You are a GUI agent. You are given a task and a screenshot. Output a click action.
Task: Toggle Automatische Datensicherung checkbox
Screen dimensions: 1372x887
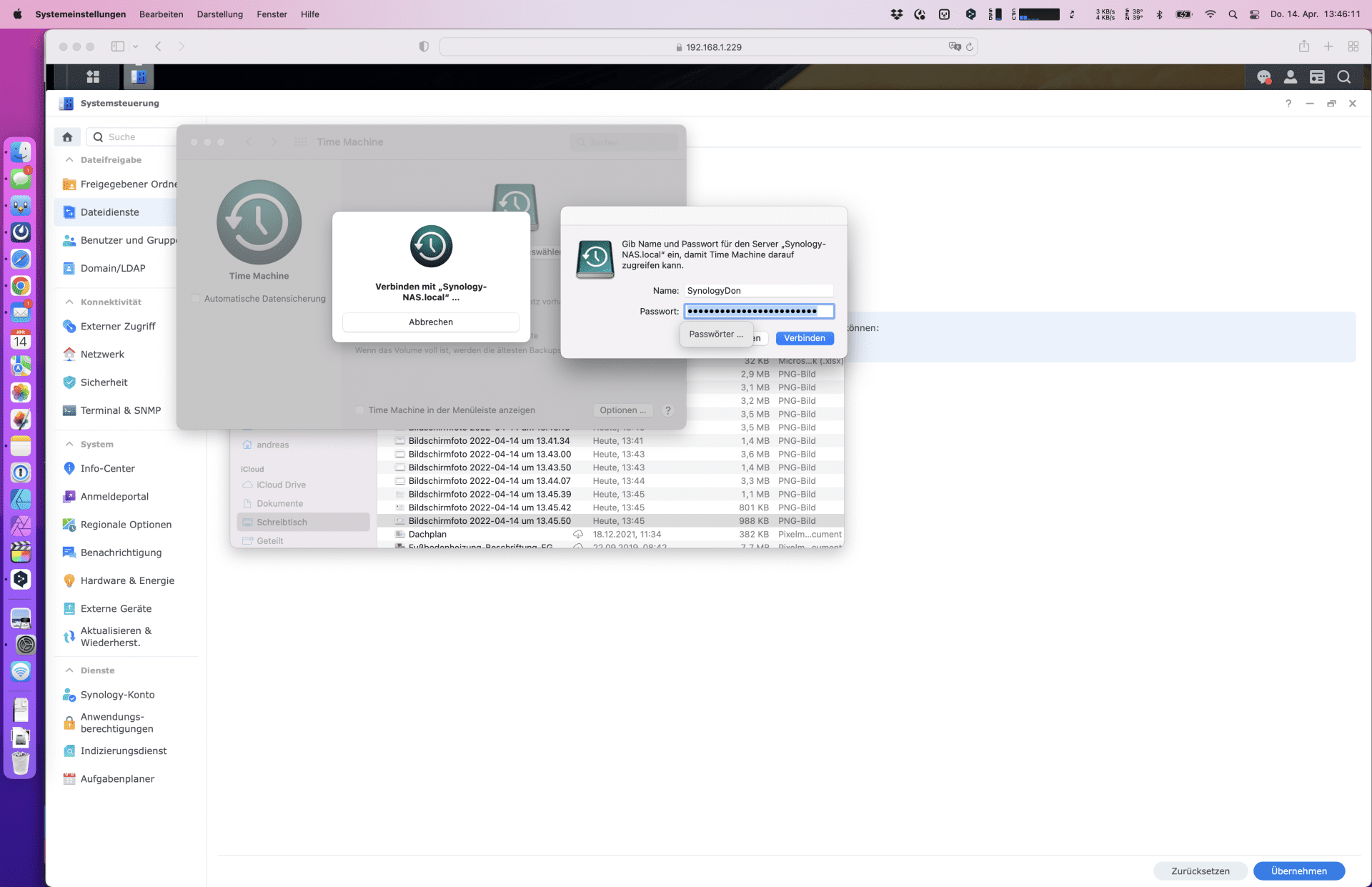pos(196,299)
